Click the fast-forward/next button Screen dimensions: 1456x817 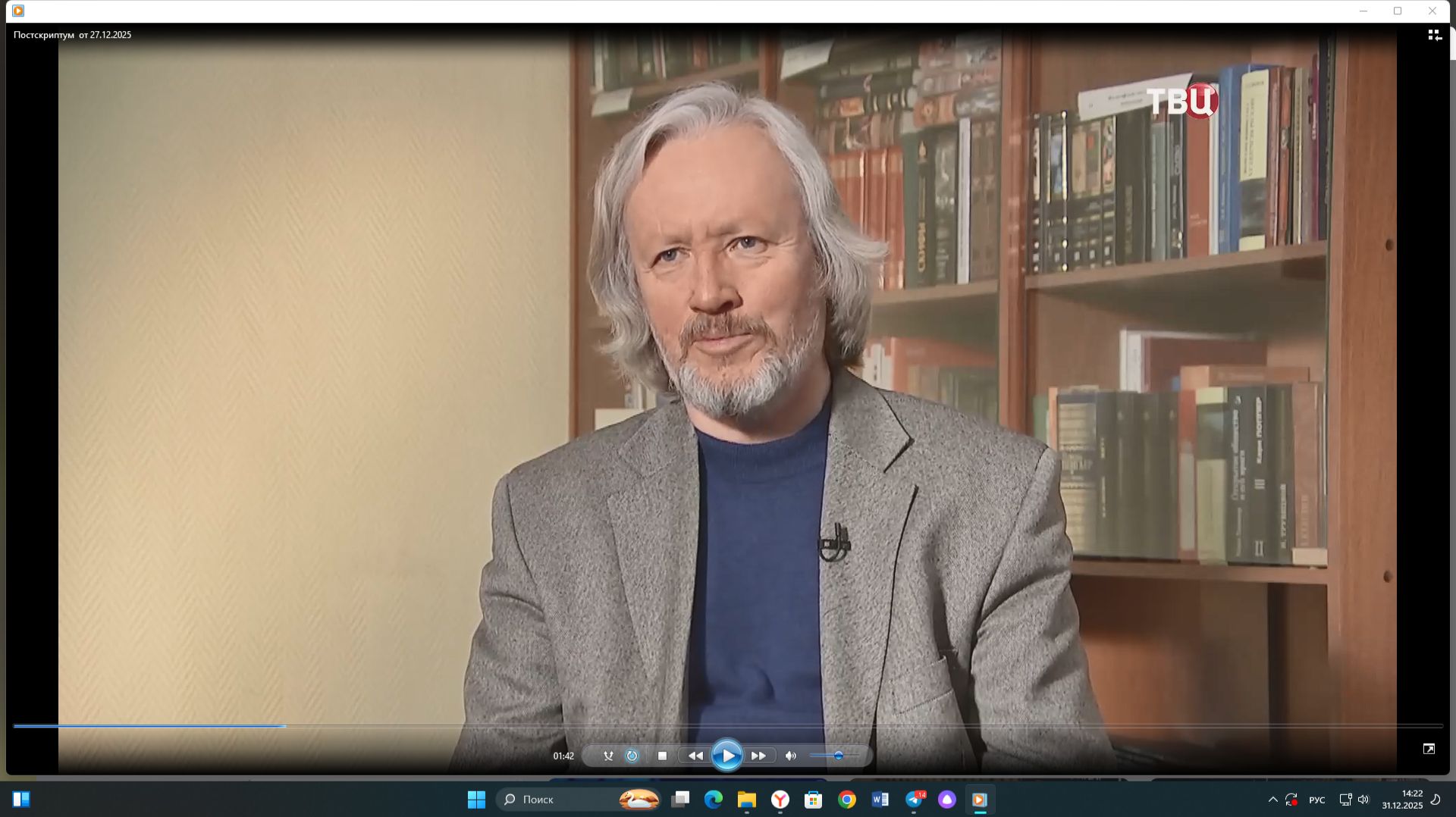pyautogui.click(x=758, y=756)
